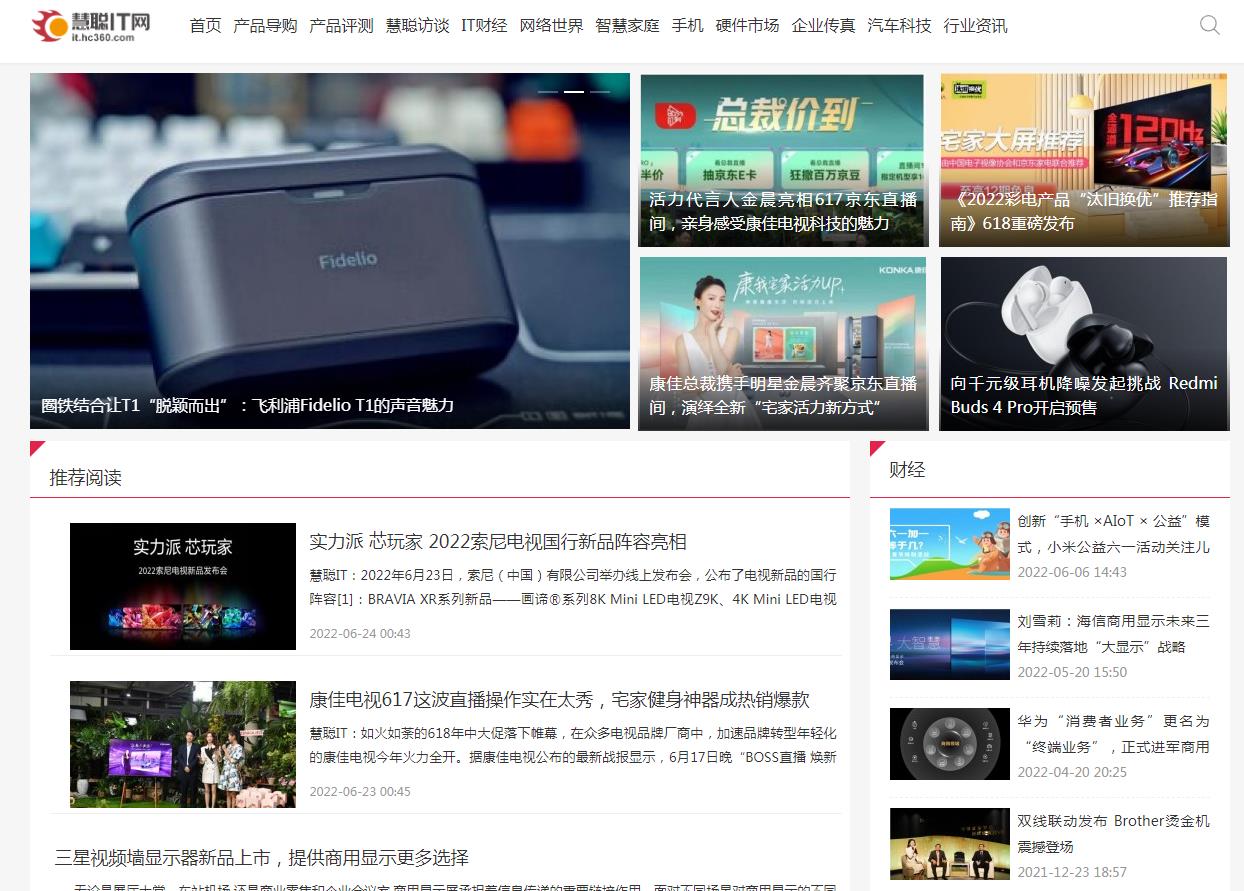The width and height of the screenshot is (1244, 891).
Task: Click the 2022-06-23 00:45 timestamp
Action: coord(360,791)
